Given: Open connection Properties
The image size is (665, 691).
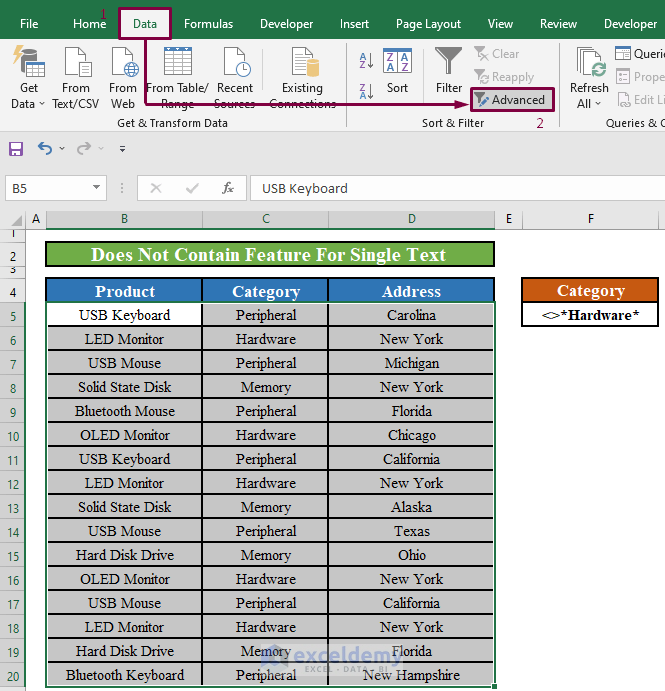Looking at the screenshot, I should (x=639, y=77).
